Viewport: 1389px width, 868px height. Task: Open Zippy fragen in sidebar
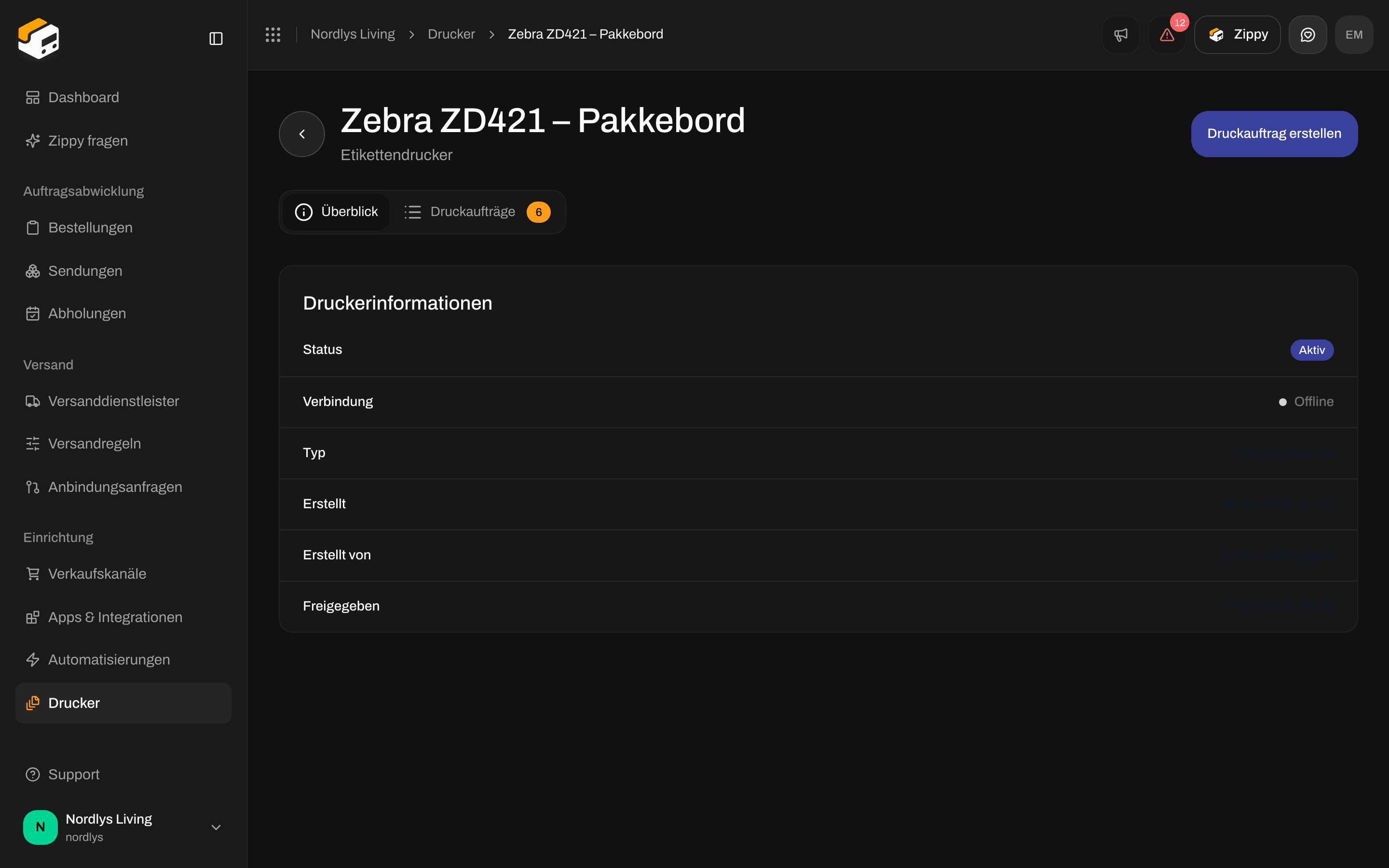(x=123, y=141)
